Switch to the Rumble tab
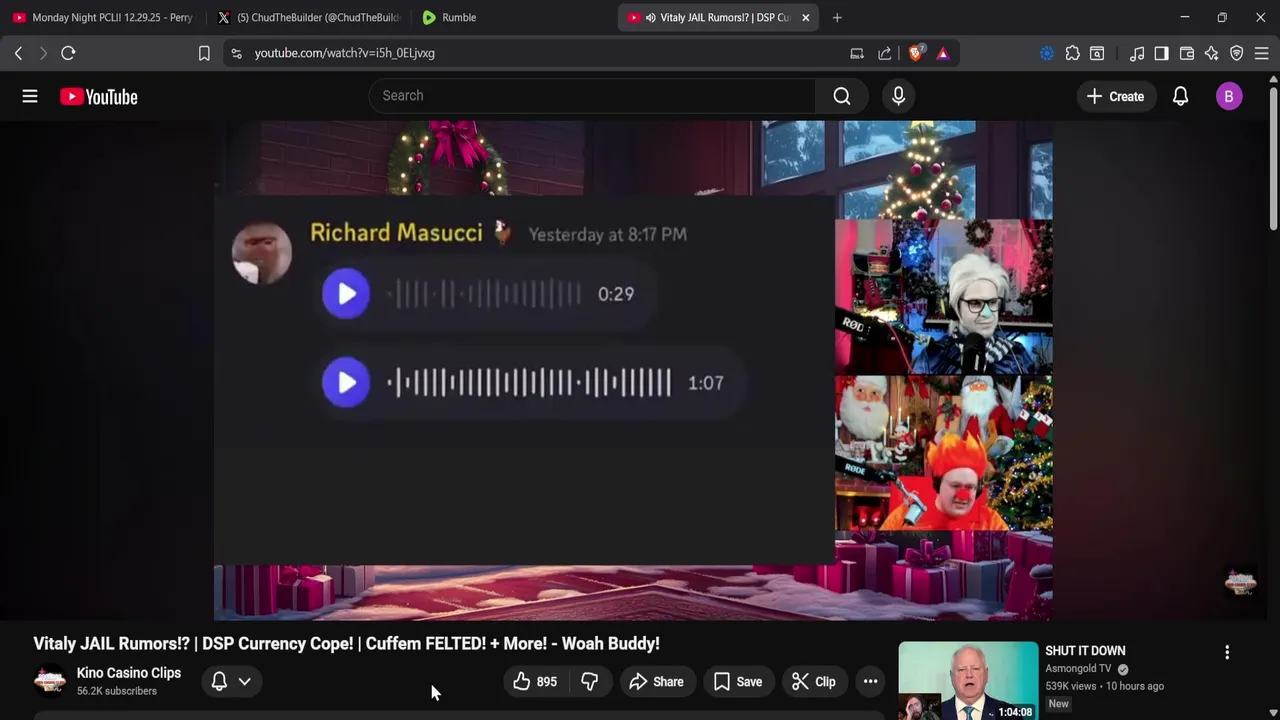1280x720 pixels. (512, 17)
